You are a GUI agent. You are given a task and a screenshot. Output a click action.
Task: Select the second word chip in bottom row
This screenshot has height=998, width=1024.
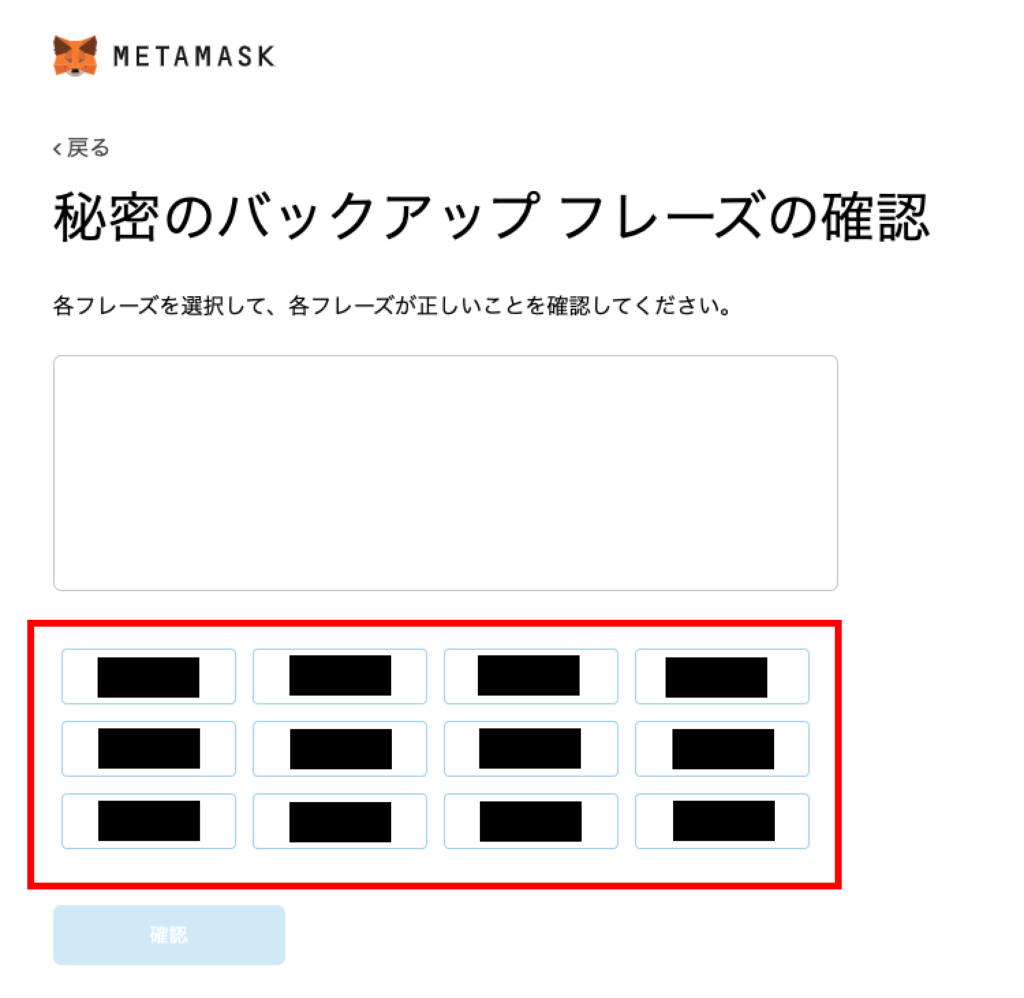[340, 821]
